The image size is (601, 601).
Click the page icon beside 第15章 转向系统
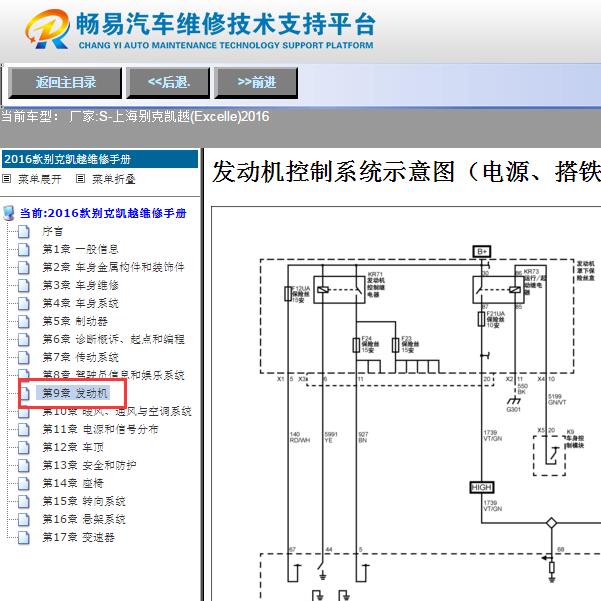[x=23, y=501]
